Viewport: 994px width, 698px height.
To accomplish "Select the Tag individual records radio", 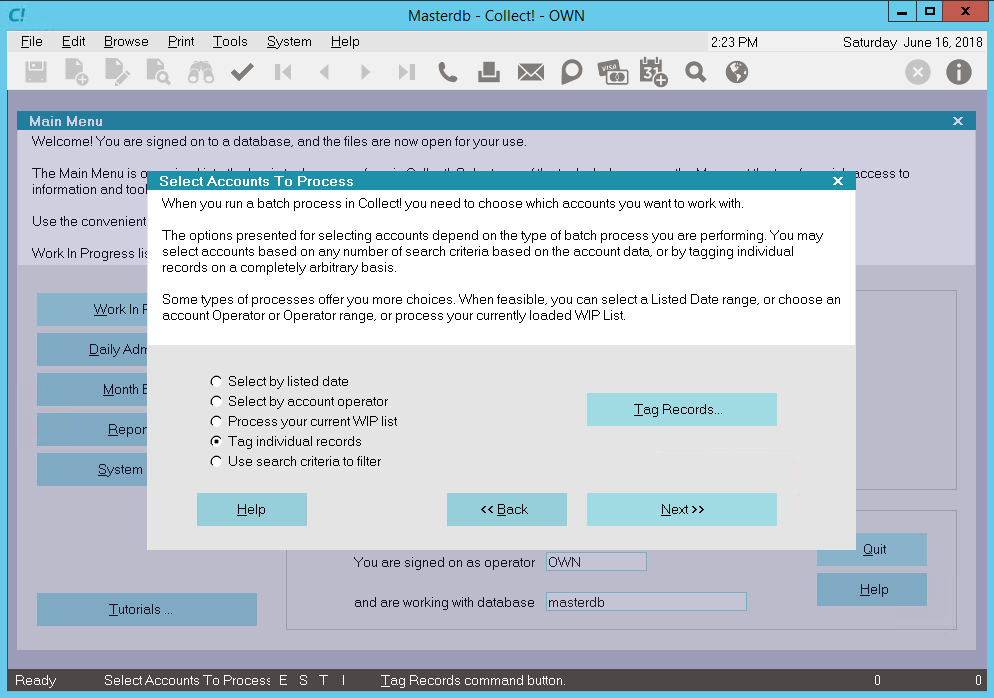I will (x=286, y=441).
